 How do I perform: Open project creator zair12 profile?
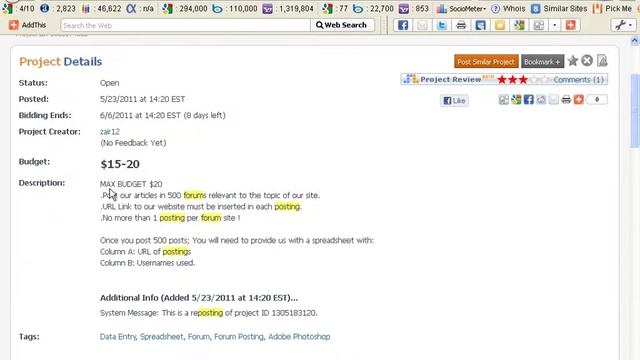coord(110,131)
